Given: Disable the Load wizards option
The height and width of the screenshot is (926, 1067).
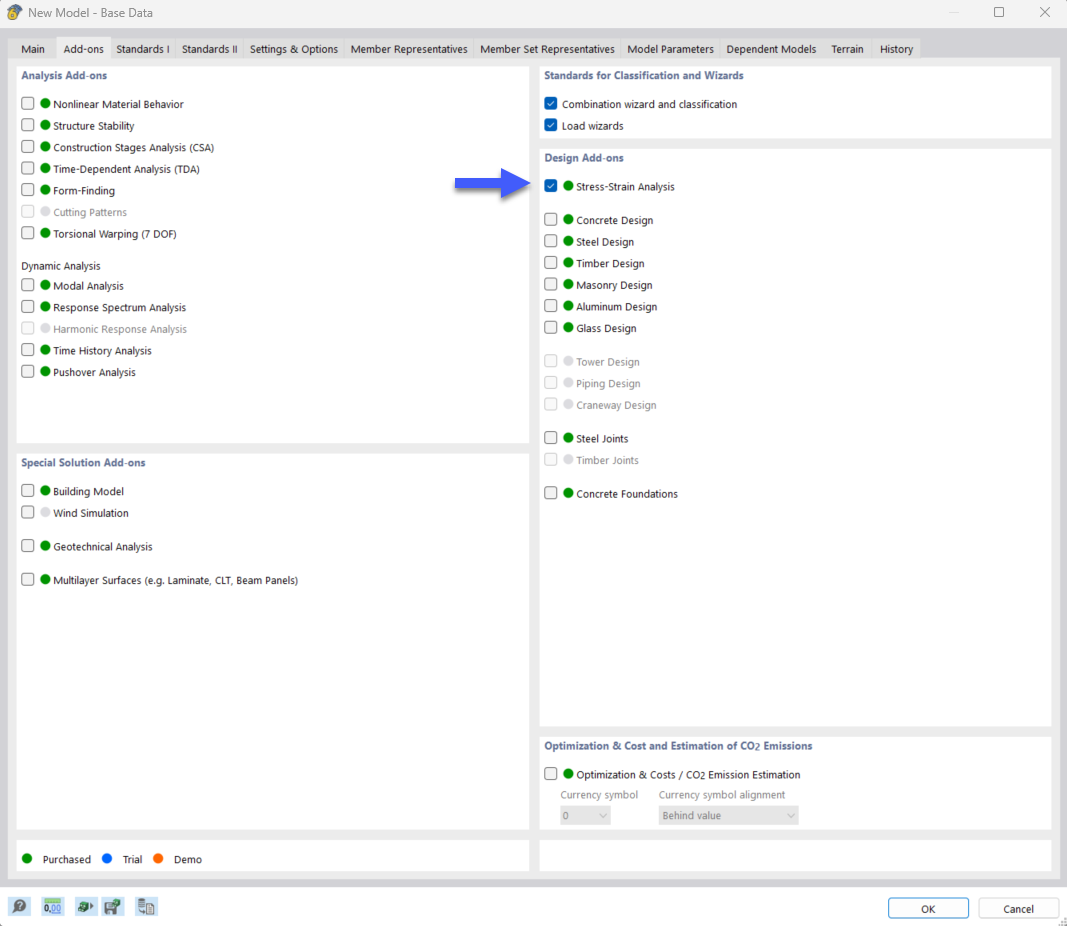Looking at the screenshot, I should [550, 125].
